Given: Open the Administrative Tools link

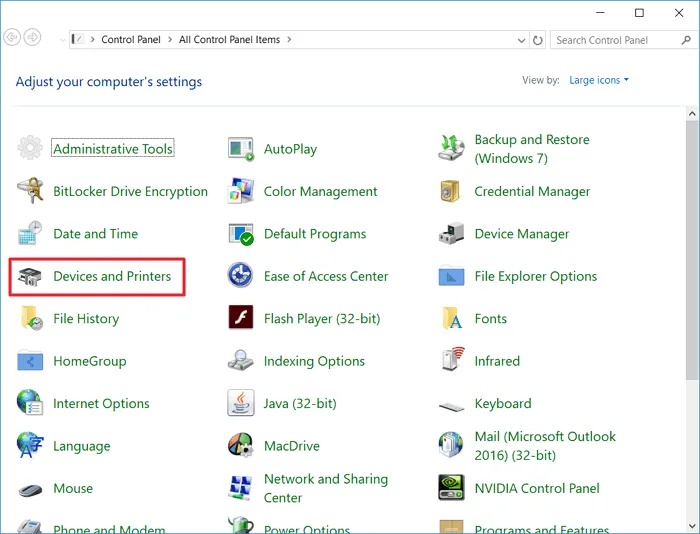Looking at the screenshot, I should tap(113, 149).
